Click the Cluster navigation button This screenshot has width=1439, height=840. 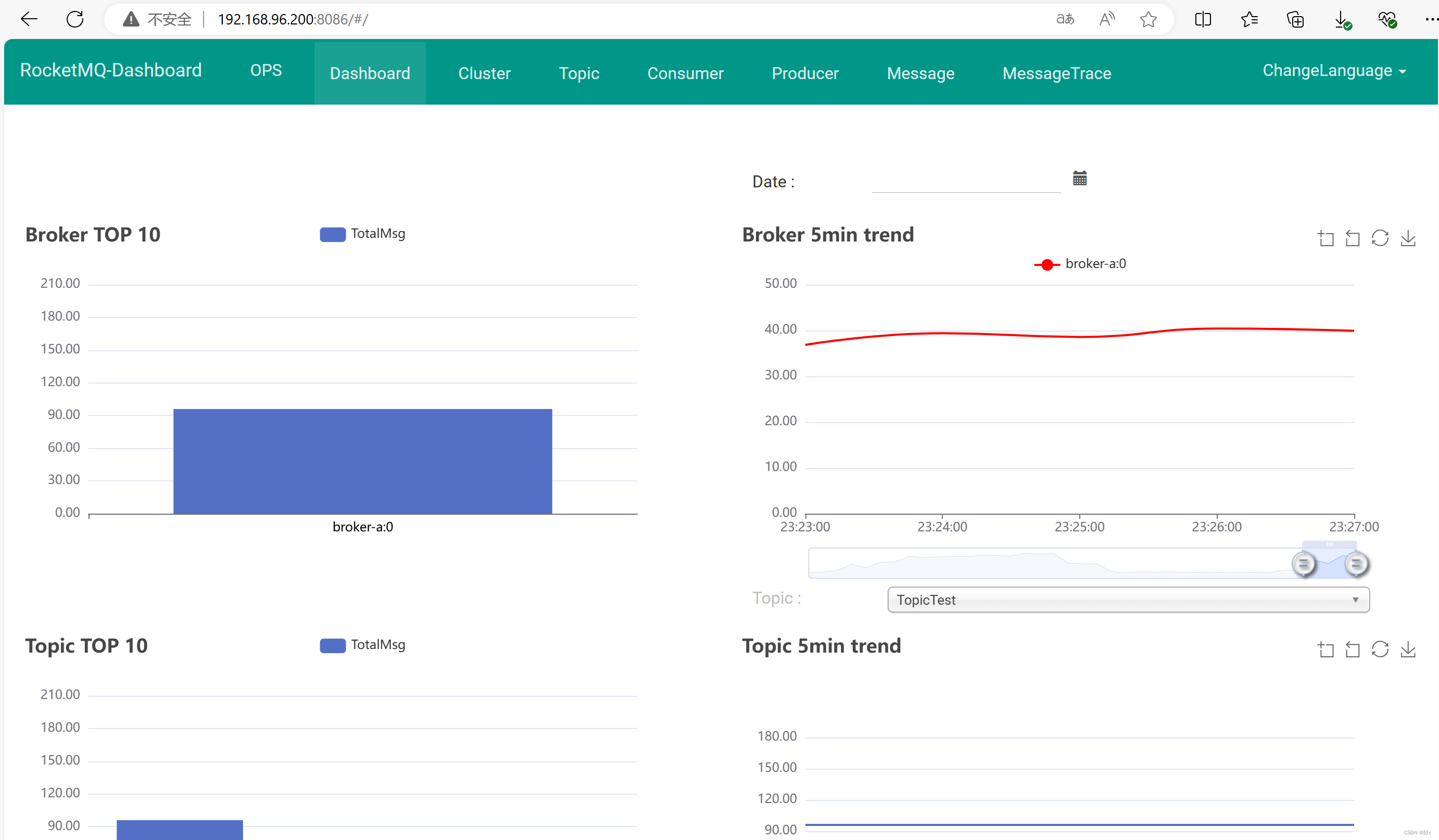click(484, 73)
